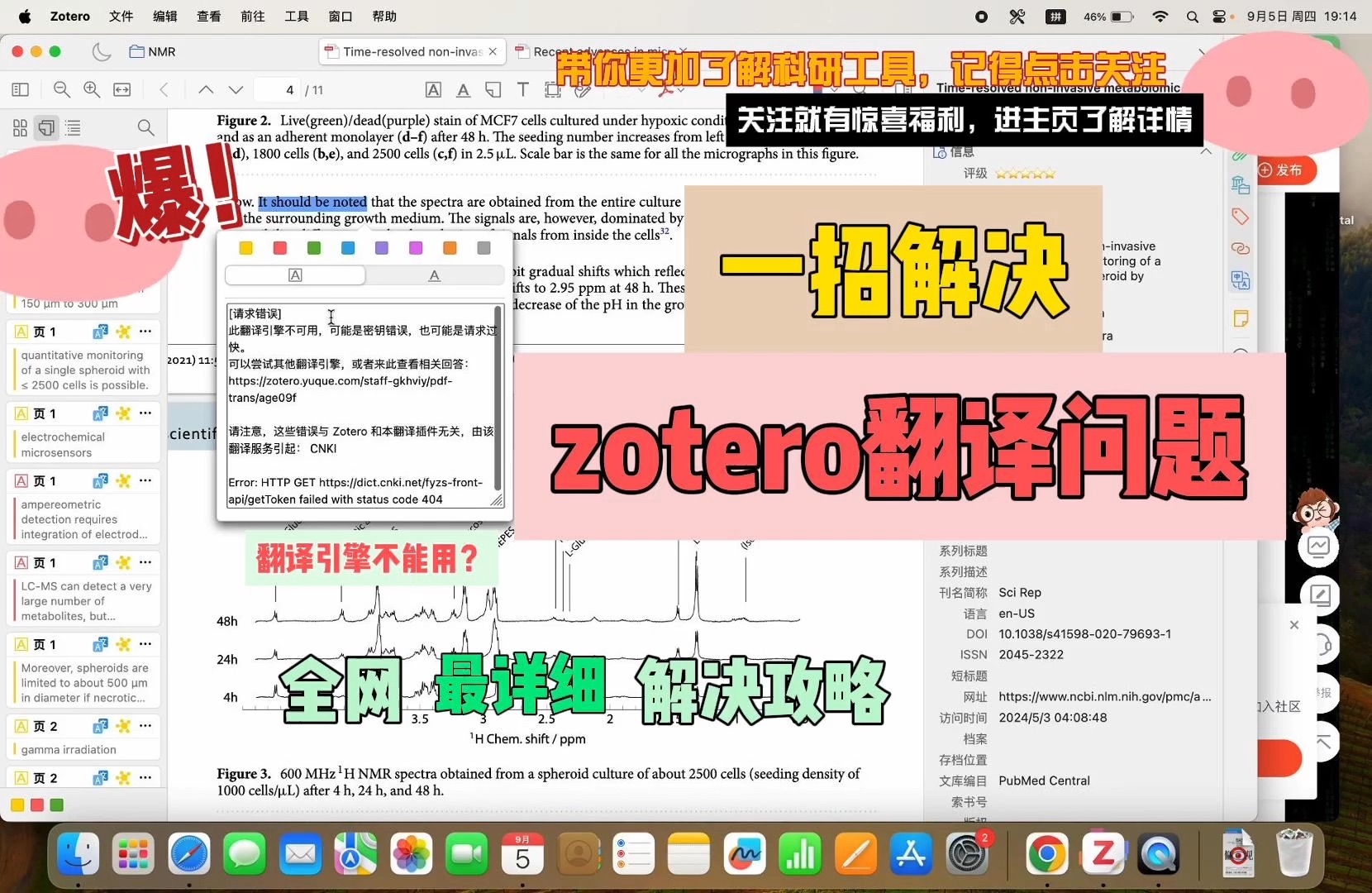Pick the red highlight color in popup
Image resolution: width=1372 pixels, height=893 pixels.
click(280, 248)
